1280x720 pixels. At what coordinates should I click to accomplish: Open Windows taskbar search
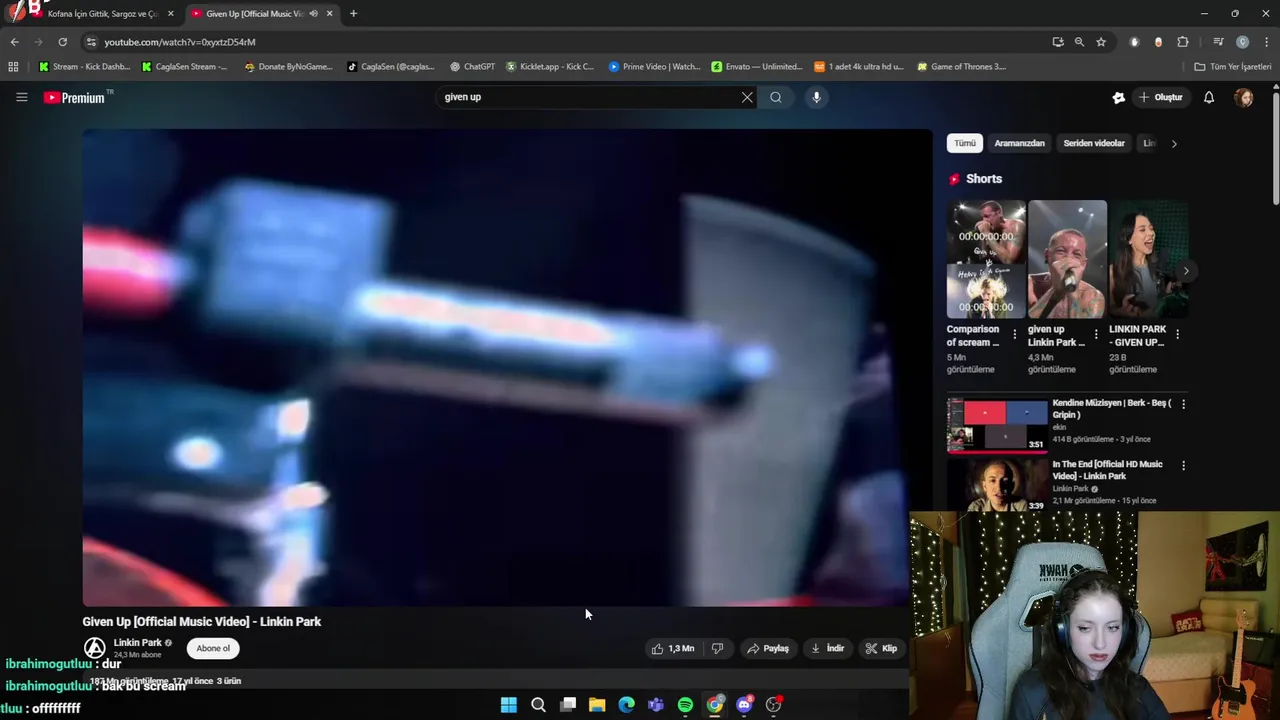(x=538, y=705)
